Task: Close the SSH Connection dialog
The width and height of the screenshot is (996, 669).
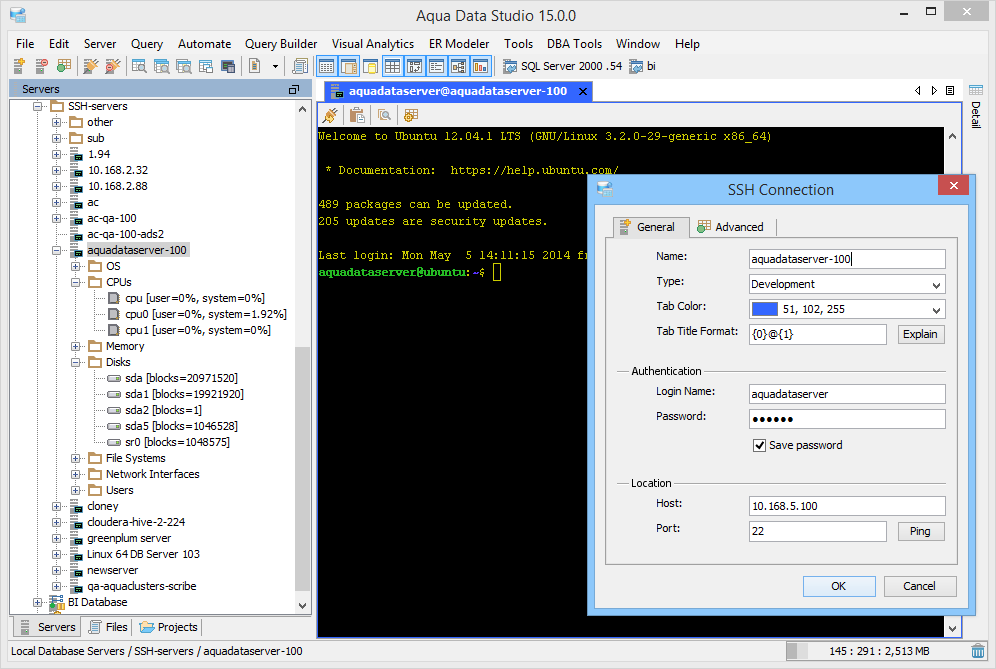Action: [953, 186]
